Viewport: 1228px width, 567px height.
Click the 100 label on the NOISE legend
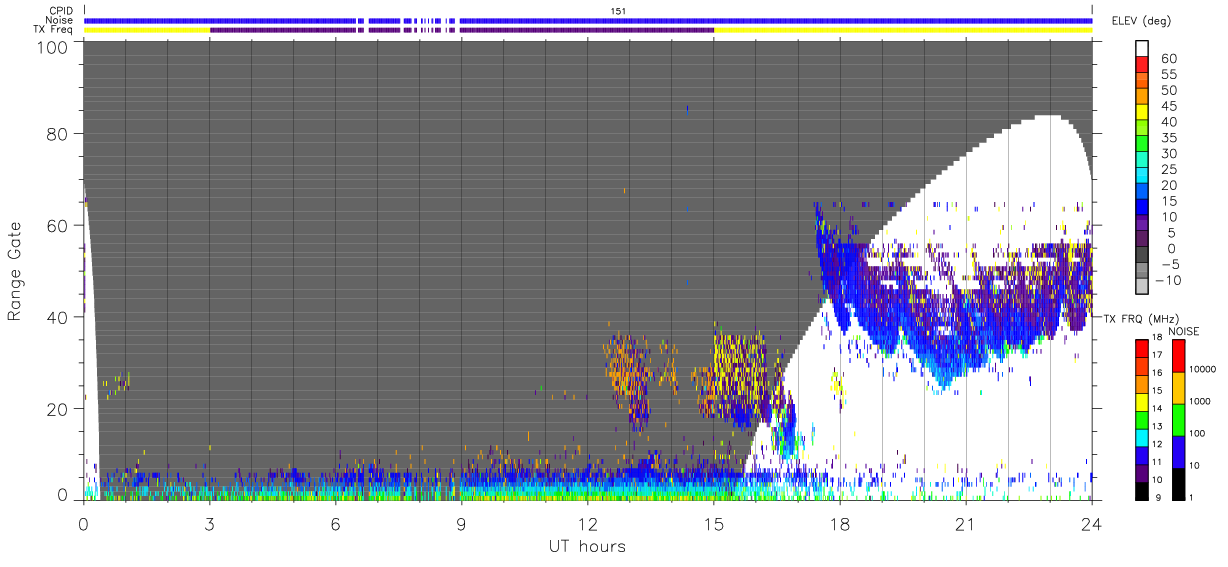click(1199, 433)
